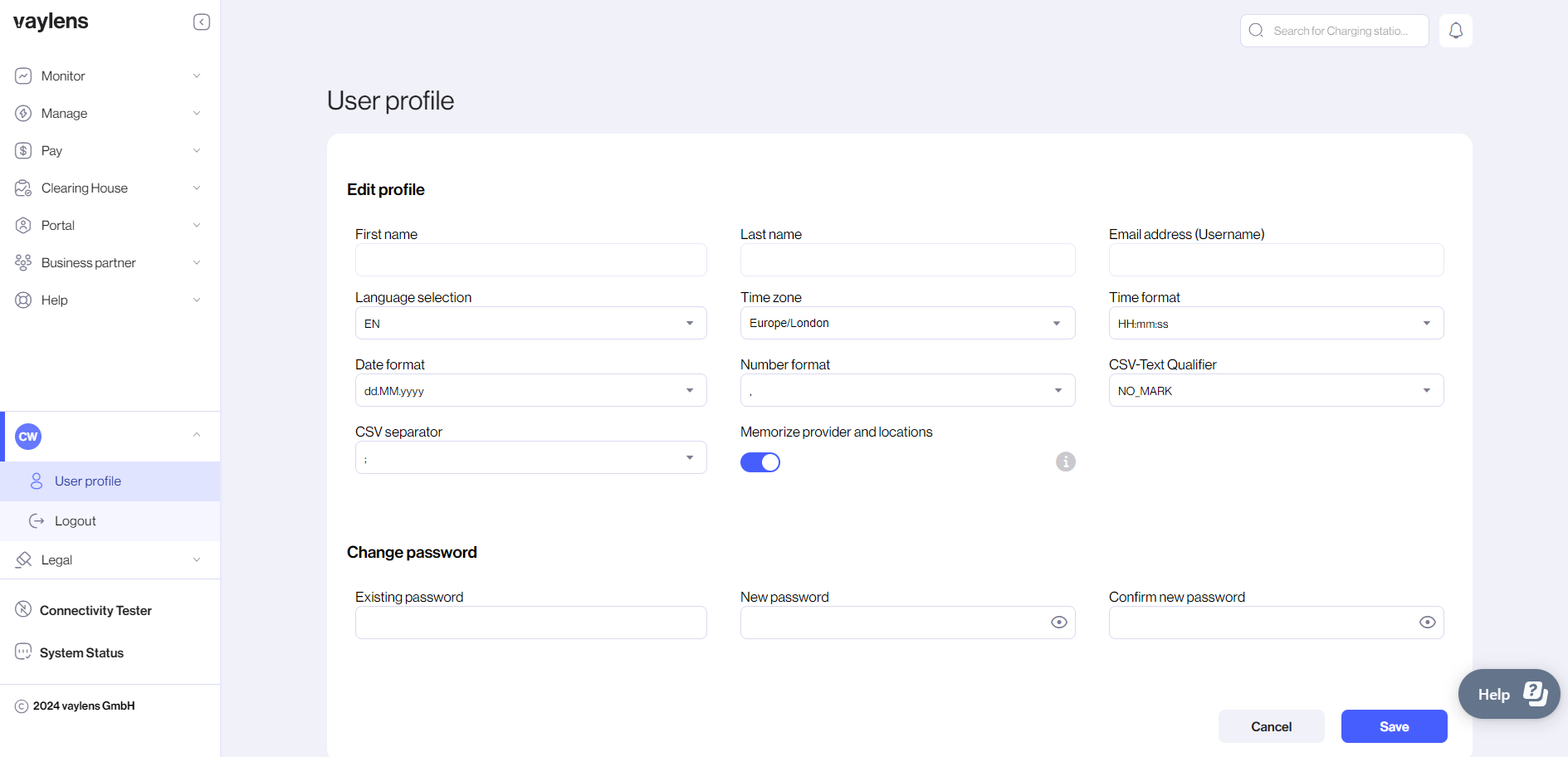1568x757 pixels.
Task: Click the notification bell icon
Action: pyautogui.click(x=1455, y=31)
